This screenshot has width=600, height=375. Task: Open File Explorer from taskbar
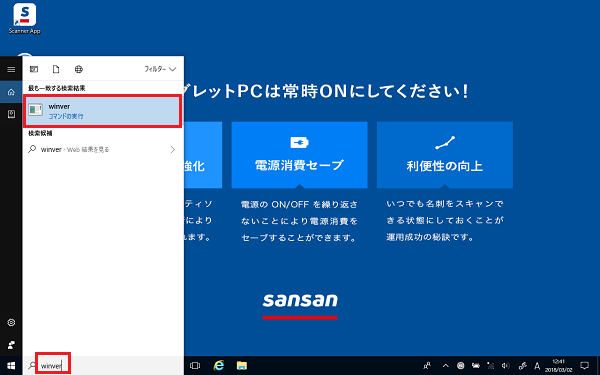tap(241, 366)
